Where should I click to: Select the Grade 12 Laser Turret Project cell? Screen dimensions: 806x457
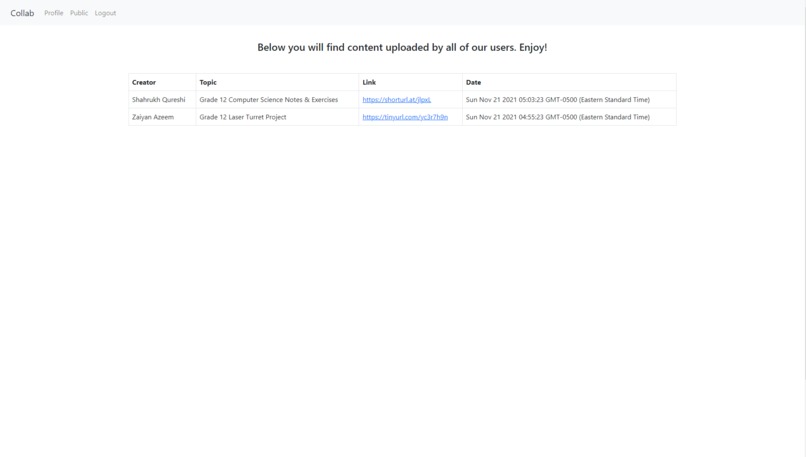pyautogui.click(x=277, y=117)
